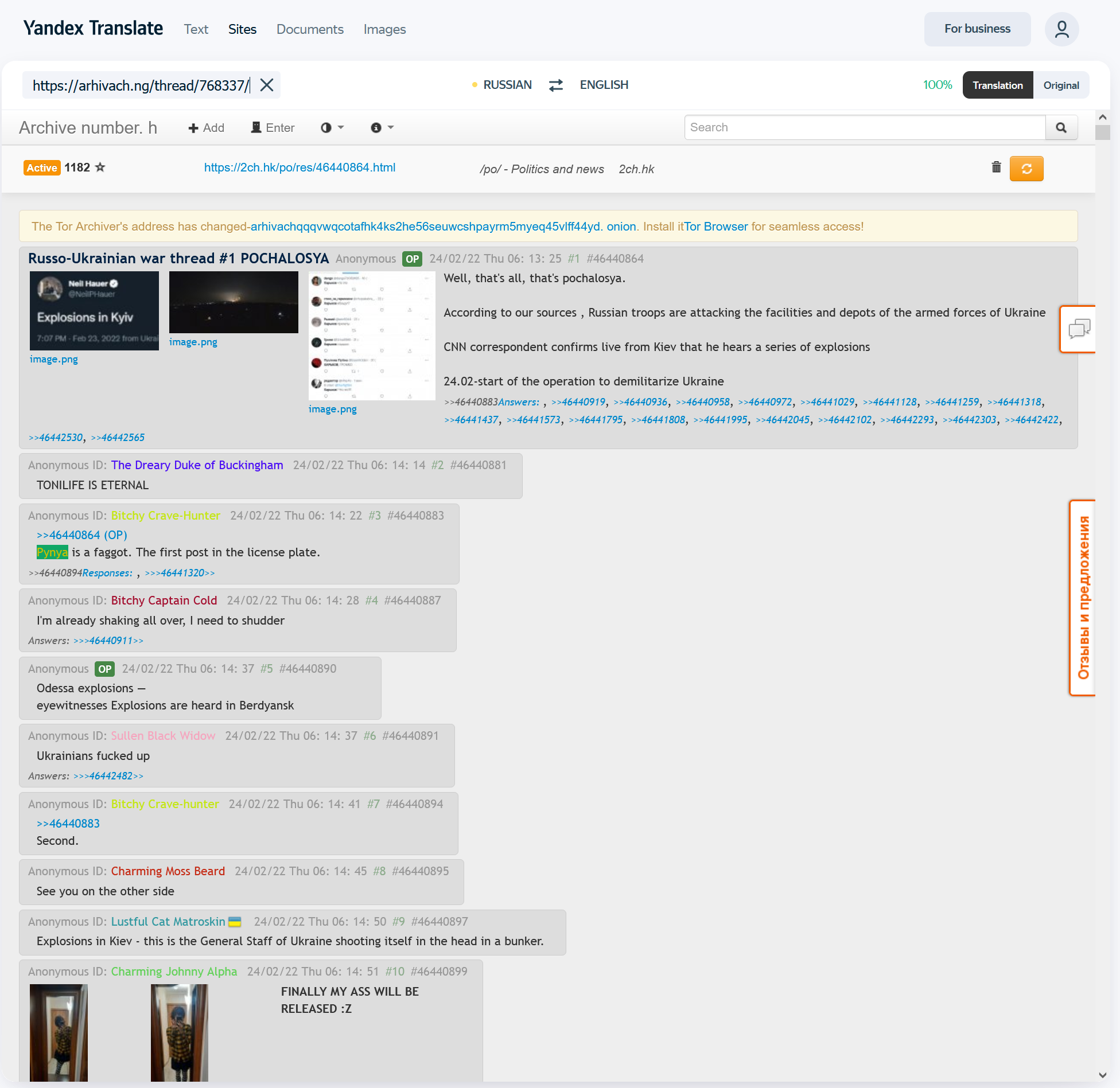Click response link >>>46441320>>

click(x=180, y=573)
